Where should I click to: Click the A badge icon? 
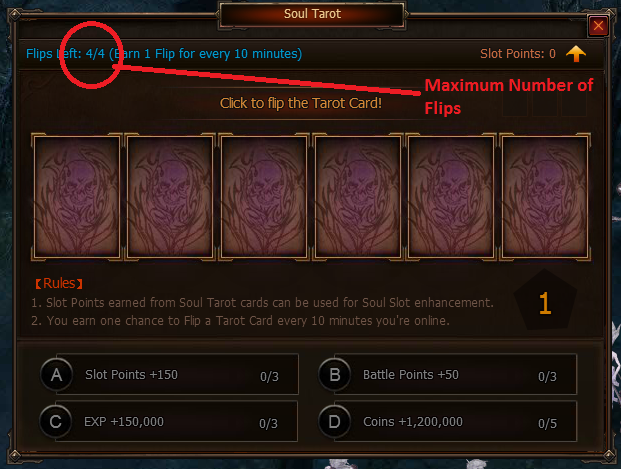(56, 374)
